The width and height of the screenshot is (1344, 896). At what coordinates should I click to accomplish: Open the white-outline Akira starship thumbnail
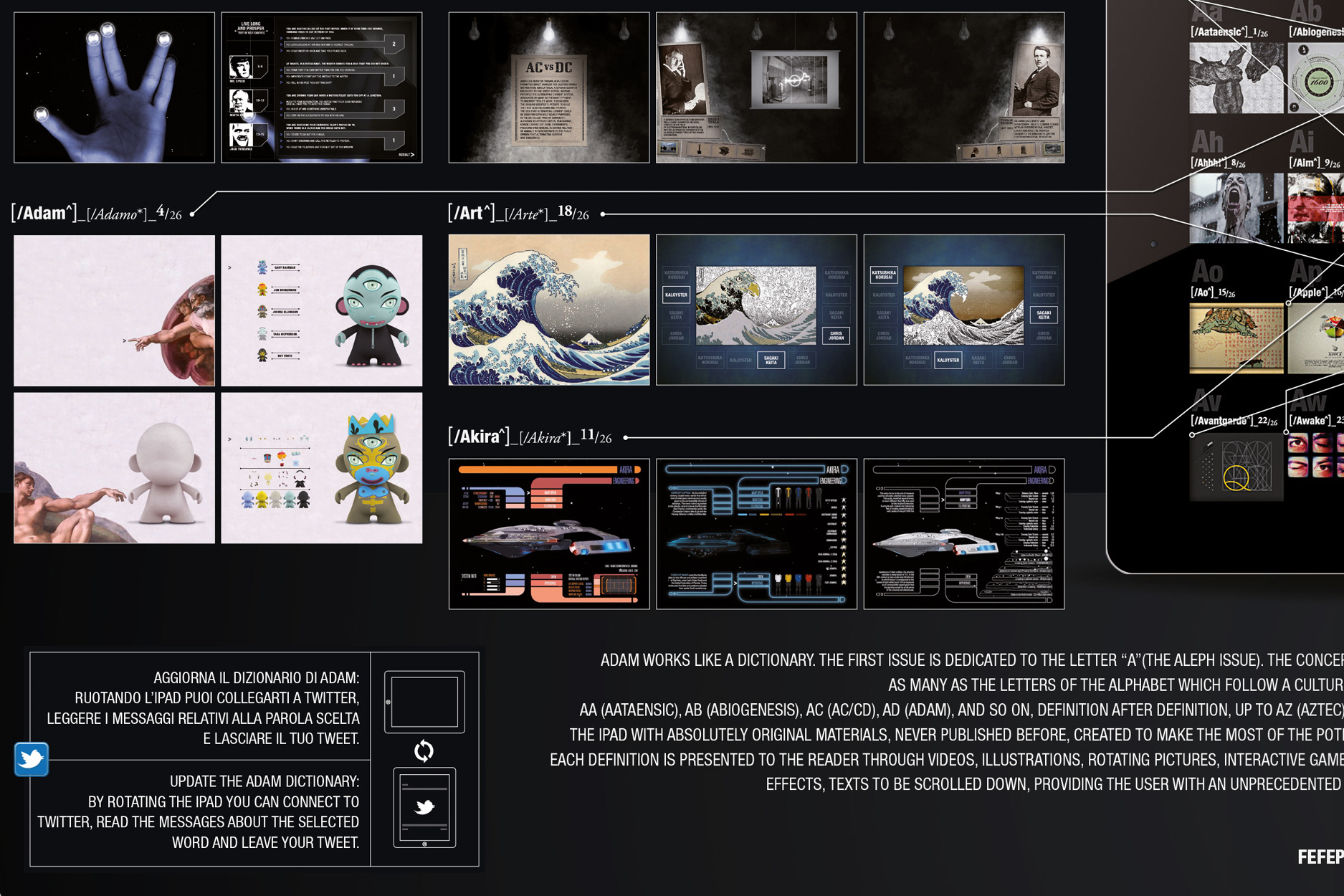[964, 534]
